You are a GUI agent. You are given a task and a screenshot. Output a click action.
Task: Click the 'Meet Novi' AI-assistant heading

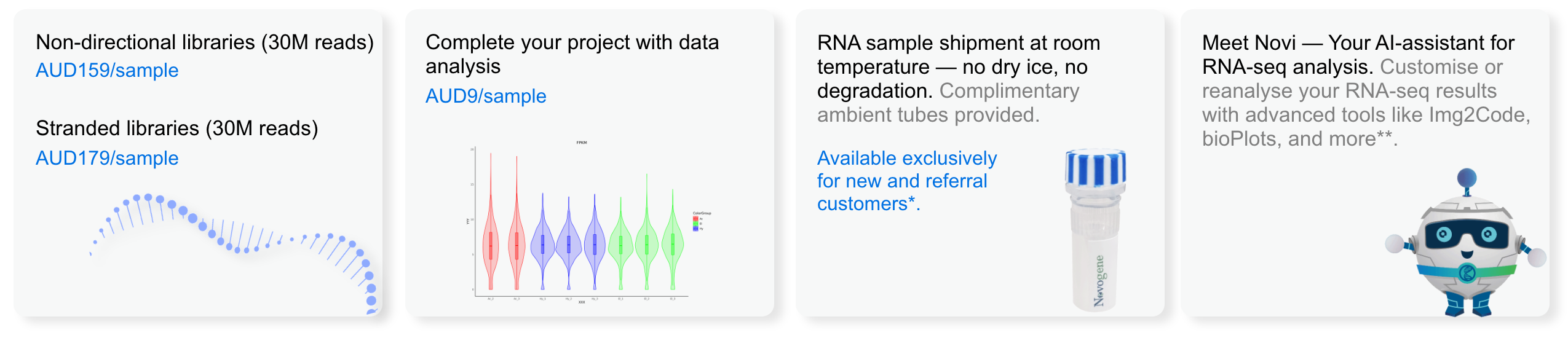point(1358,54)
